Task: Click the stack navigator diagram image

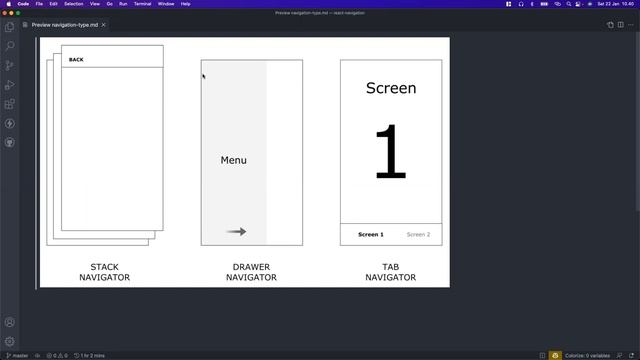Action: pyautogui.click(x=105, y=145)
